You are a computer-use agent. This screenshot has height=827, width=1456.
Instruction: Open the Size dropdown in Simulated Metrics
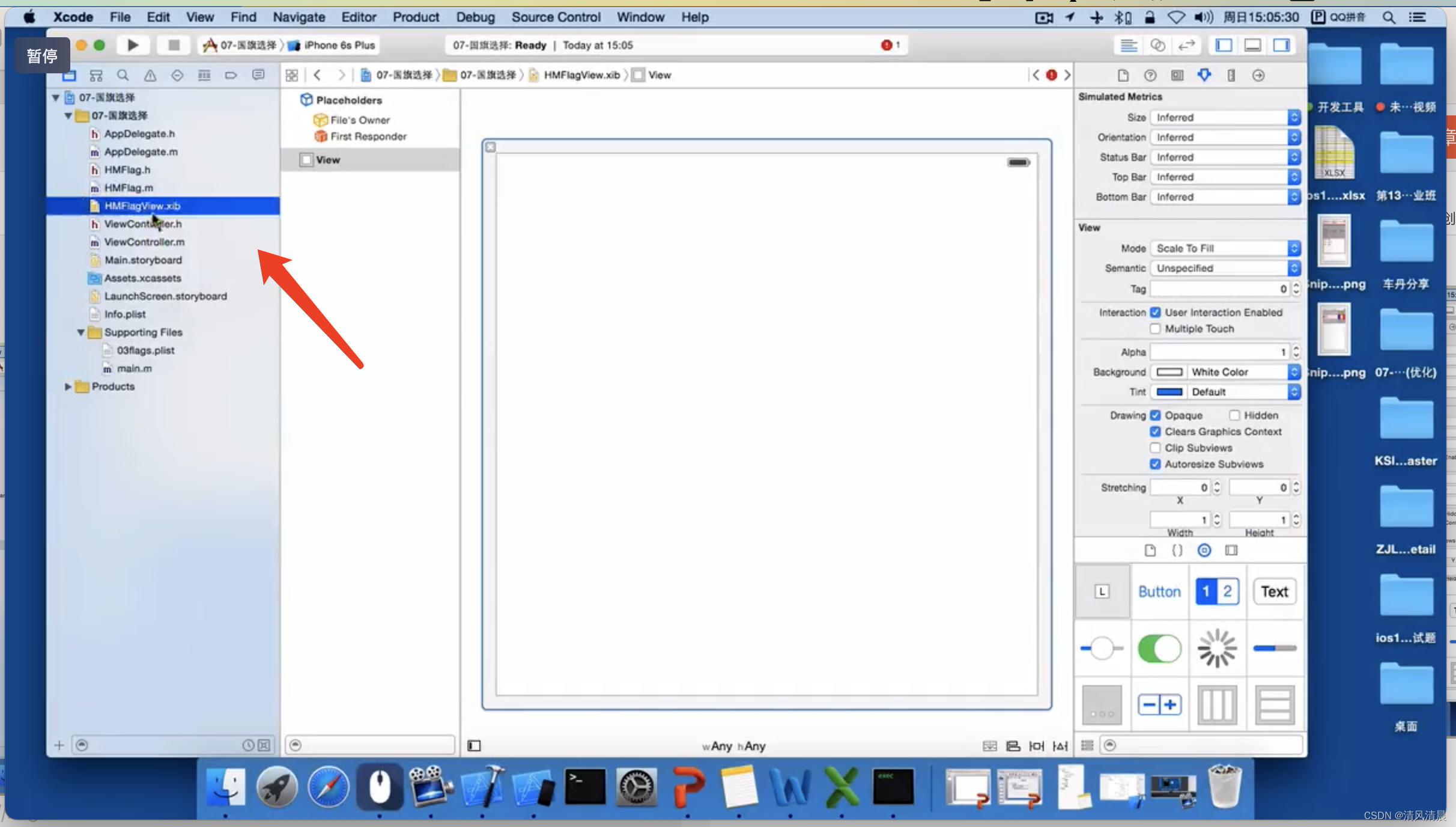(1224, 117)
